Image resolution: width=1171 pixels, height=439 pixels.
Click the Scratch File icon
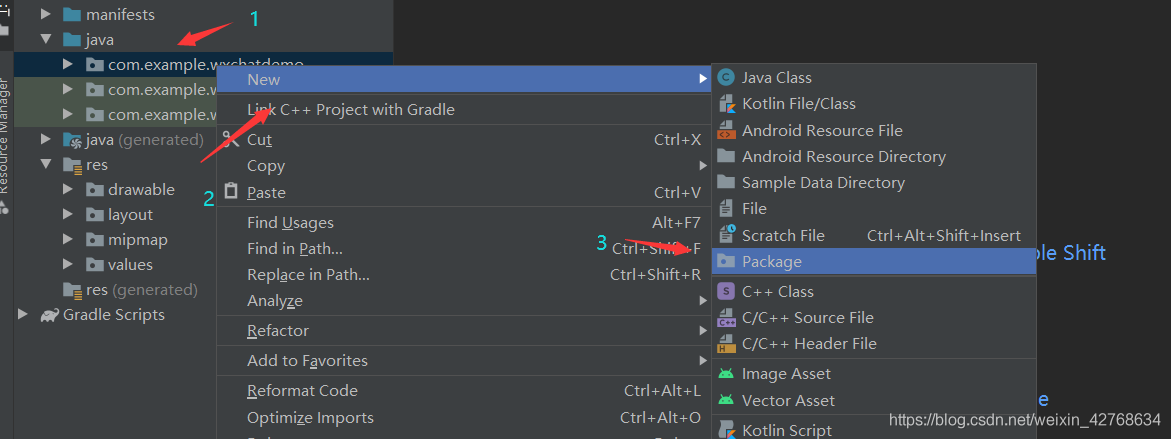click(726, 235)
